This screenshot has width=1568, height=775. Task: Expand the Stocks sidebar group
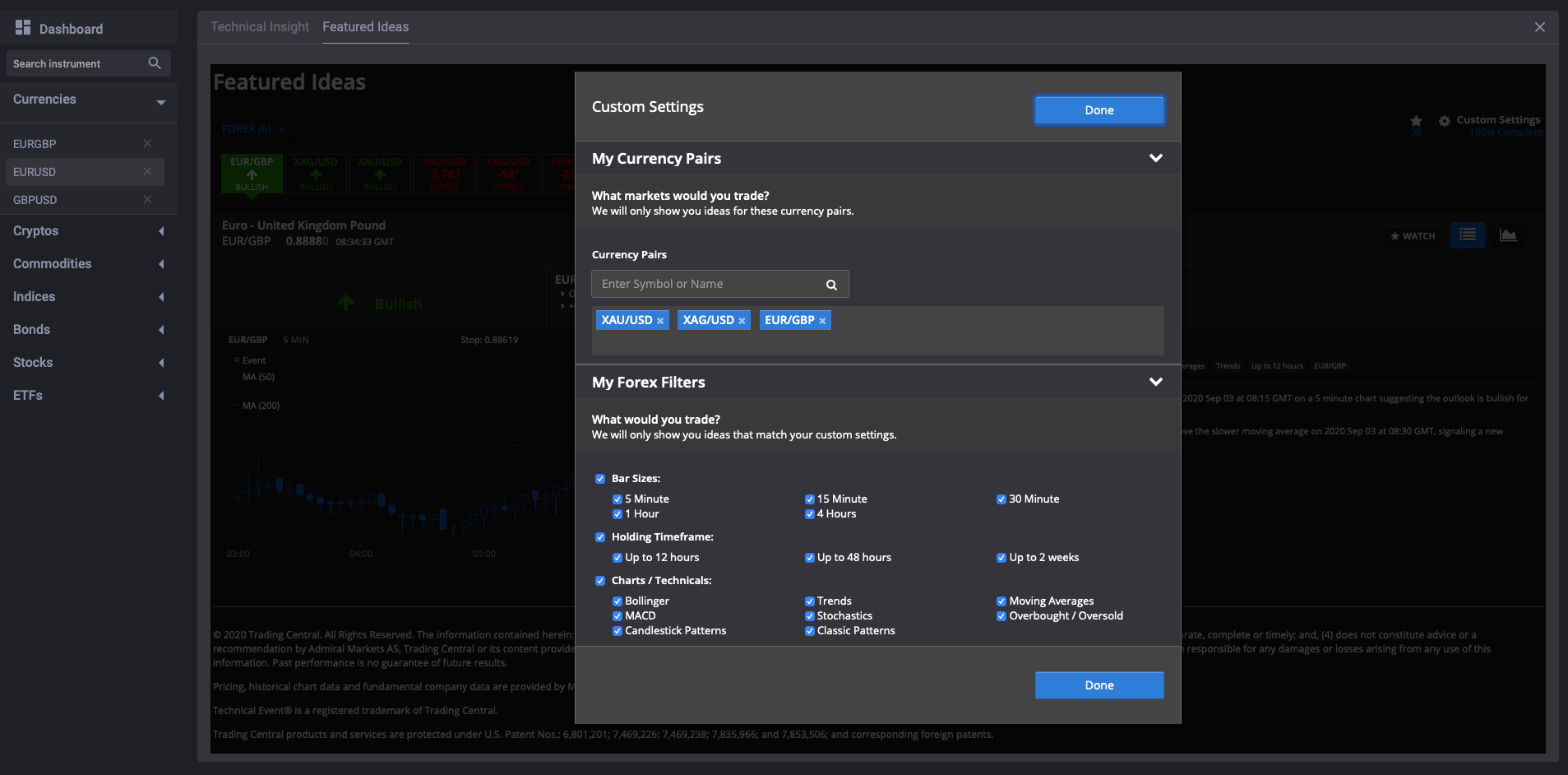tap(161, 363)
